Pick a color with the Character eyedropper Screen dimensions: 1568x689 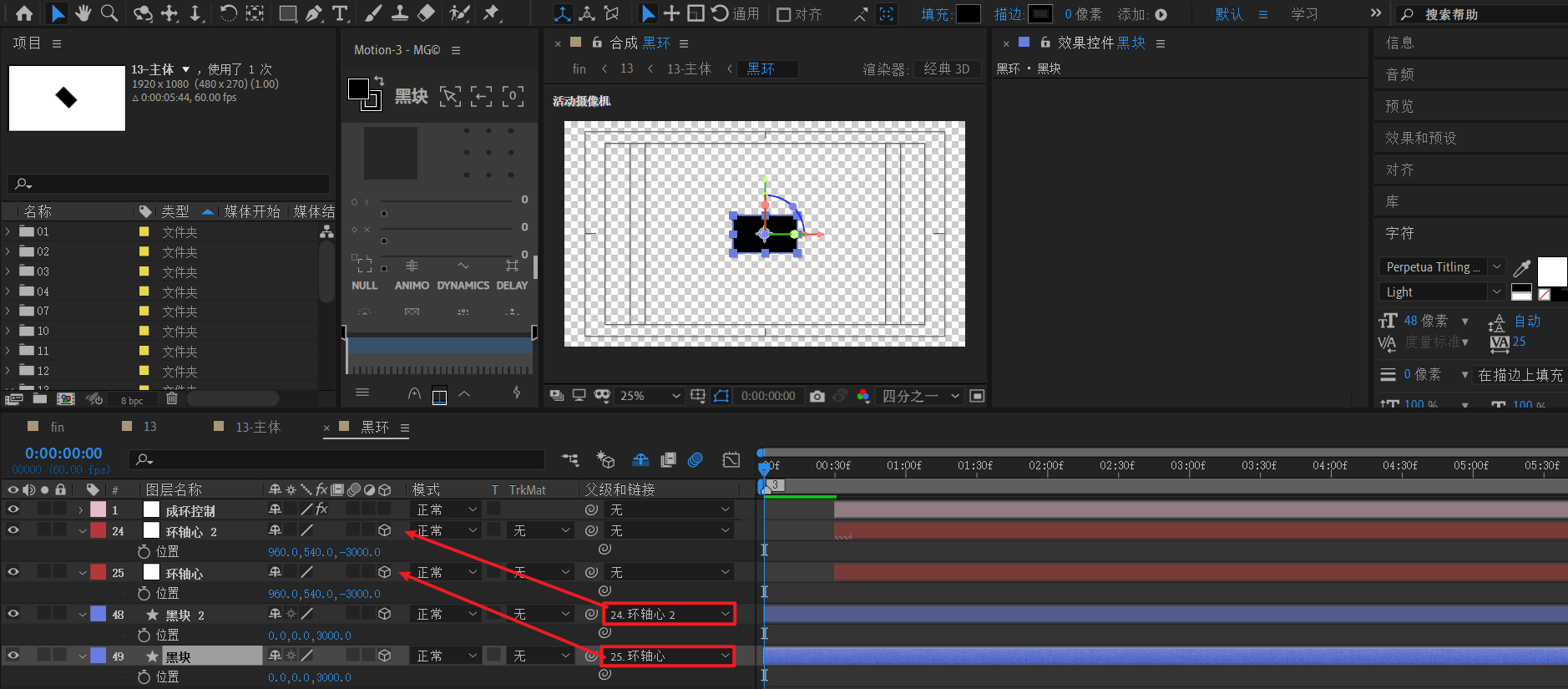pos(1522,267)
